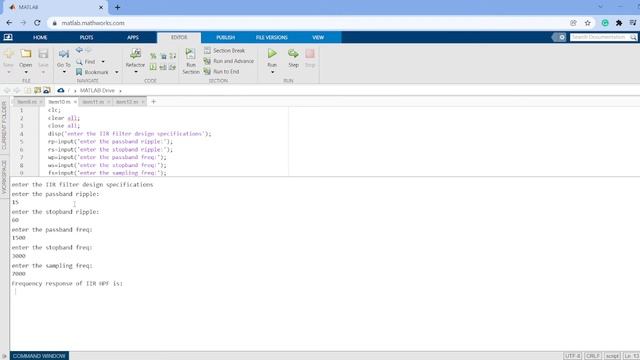The width and height of the screenshot is (640, 360).
Task: Open the Grammarly extension icon
Action: pyautogui.click(x=605, y=23)
